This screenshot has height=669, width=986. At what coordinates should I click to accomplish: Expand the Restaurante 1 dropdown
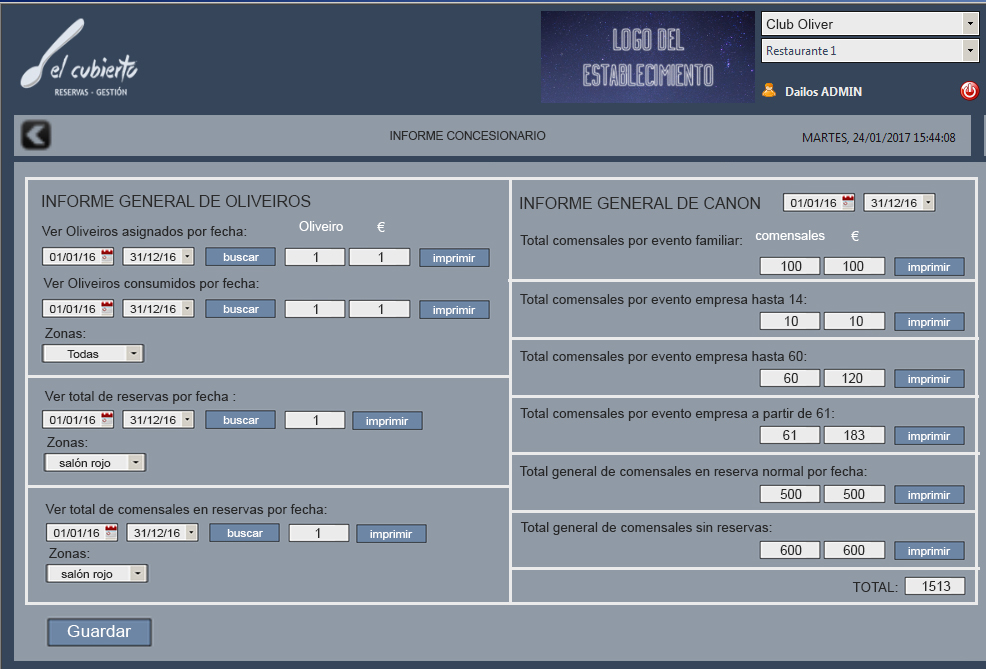click(x=969, y=51)
